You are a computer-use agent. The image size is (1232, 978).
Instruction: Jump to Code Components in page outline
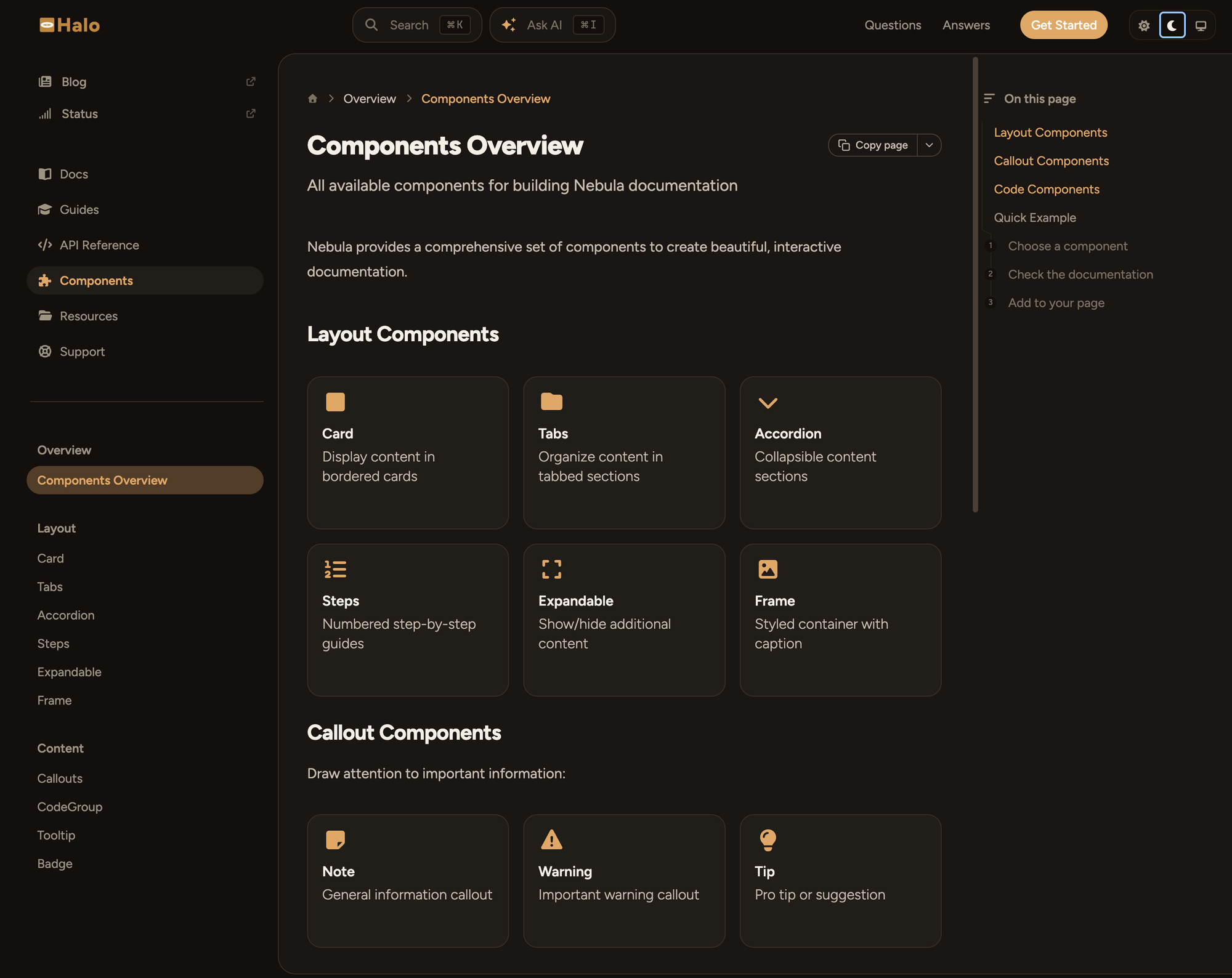[1047, 189]
